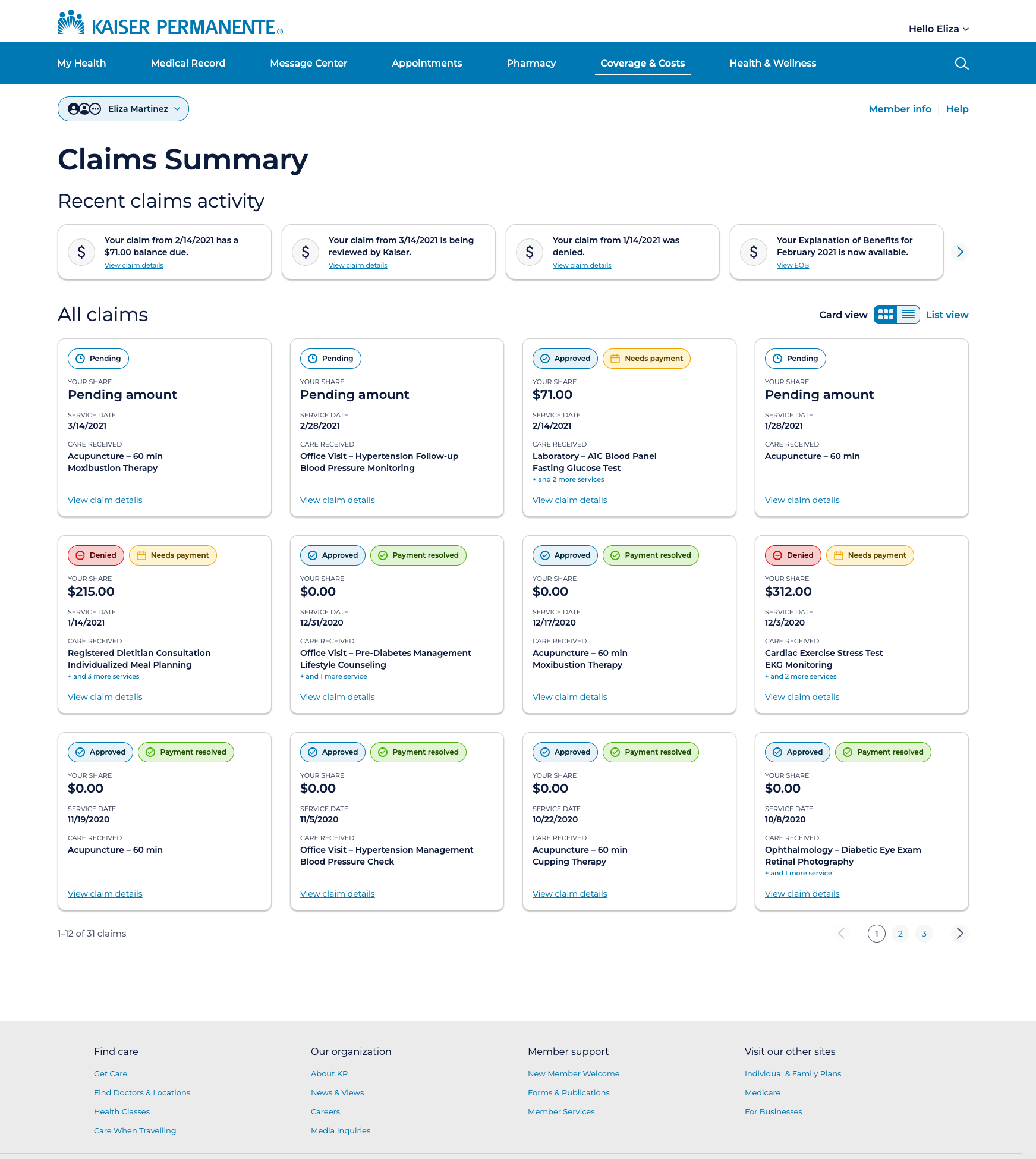
Task: Click previous claims page arrow
Action: tap(841, 934)
